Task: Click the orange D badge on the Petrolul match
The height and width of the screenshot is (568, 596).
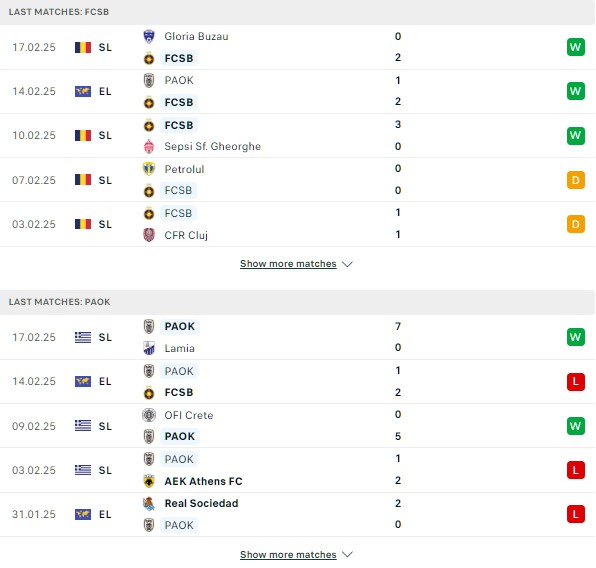Action: point(575,180)
